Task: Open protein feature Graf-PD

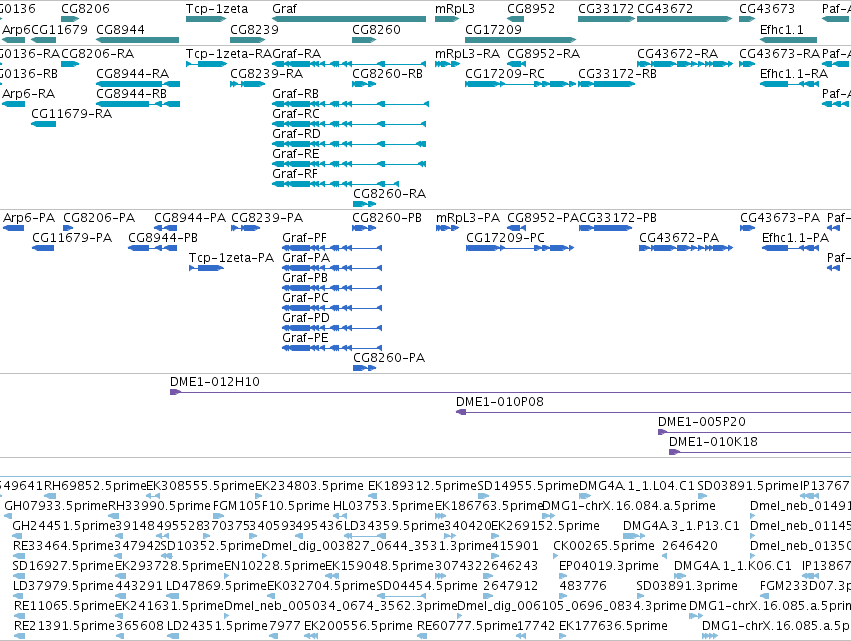Action: (332, 328)
